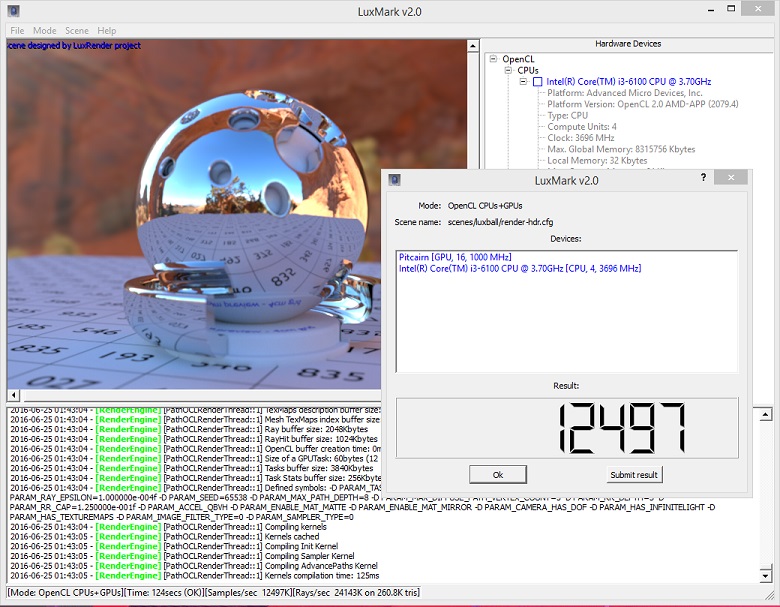Screen dimensions: 780x607
Task: Open the Scene menu
Action: click(x=77, y=30)
